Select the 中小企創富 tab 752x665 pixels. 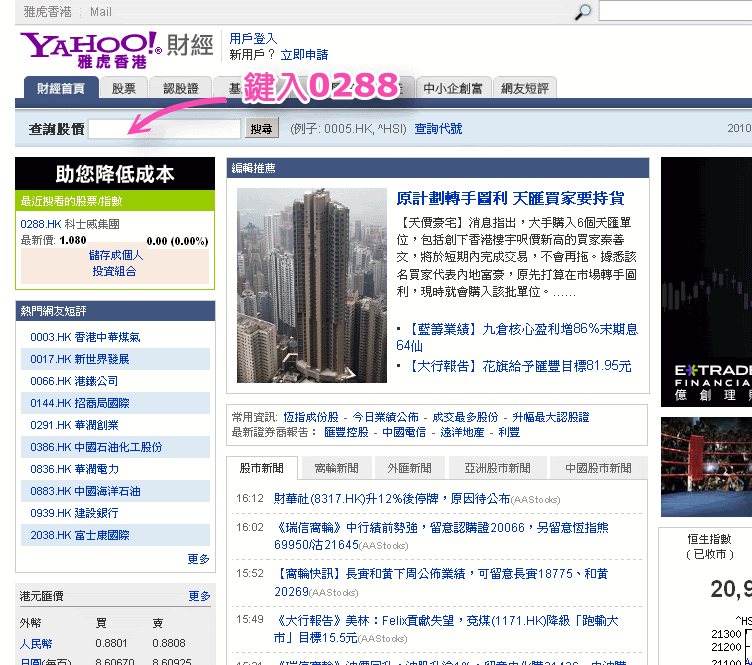[453, 88]
